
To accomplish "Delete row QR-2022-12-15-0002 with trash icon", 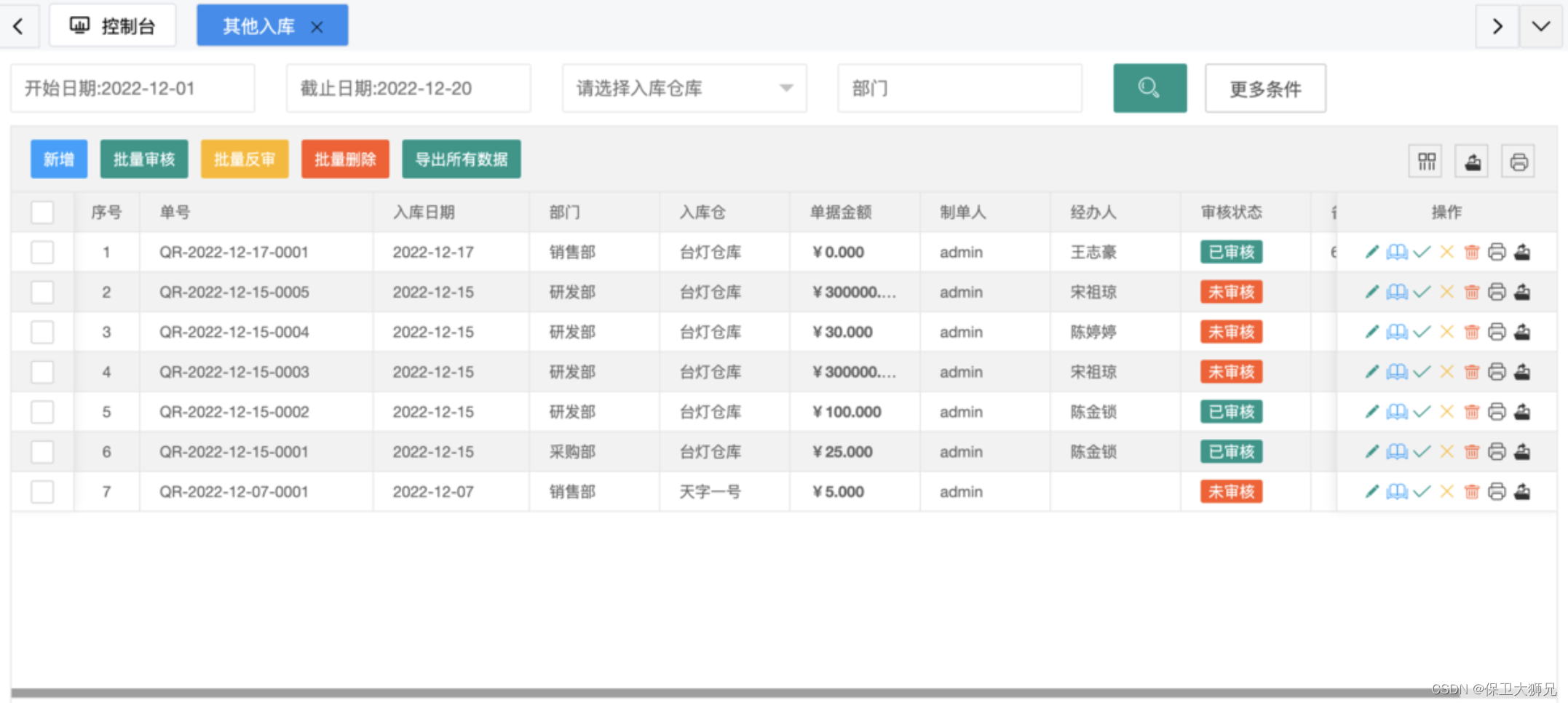I will pos(1471,412).
